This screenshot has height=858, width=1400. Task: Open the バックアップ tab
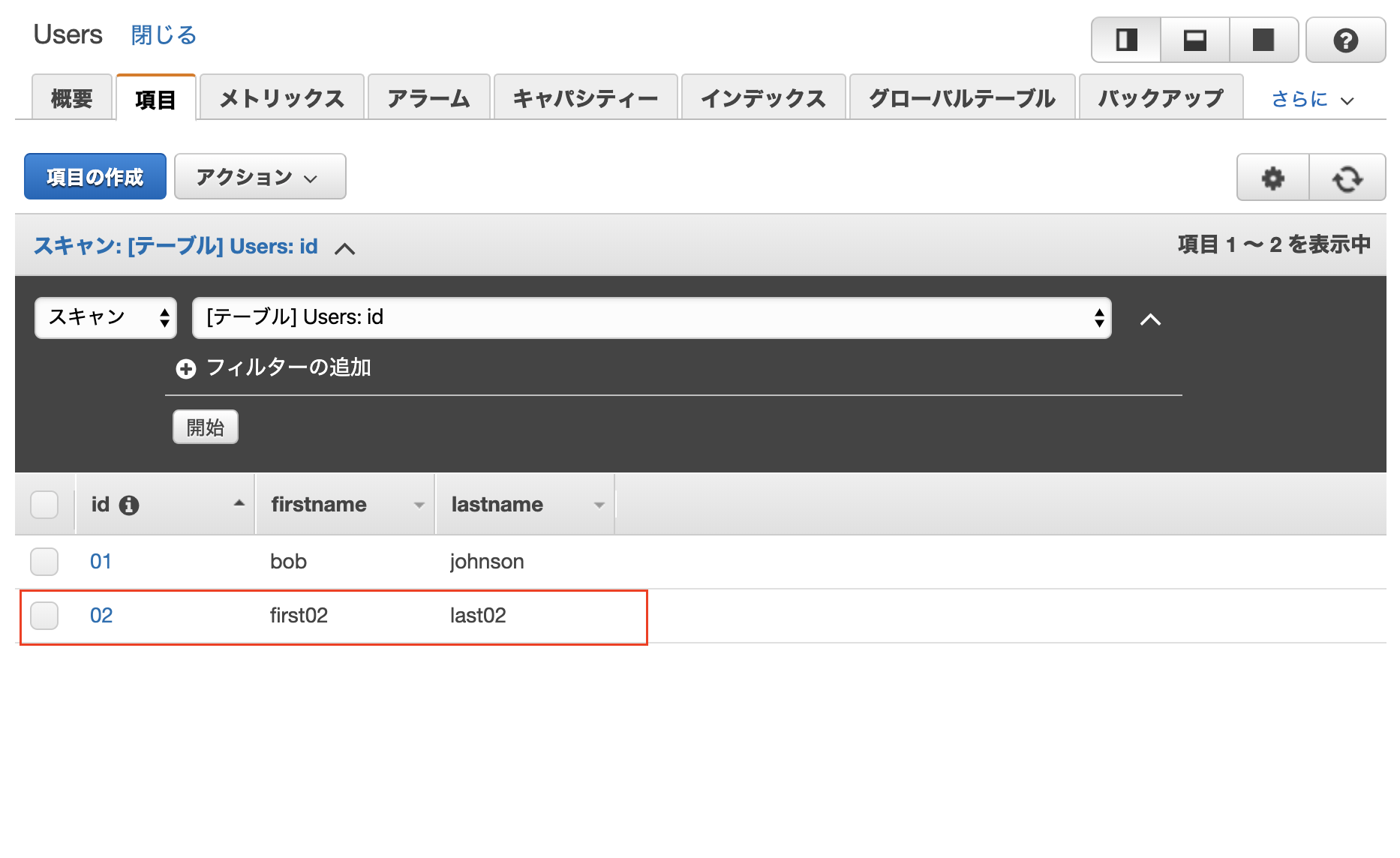point(1160,97)
